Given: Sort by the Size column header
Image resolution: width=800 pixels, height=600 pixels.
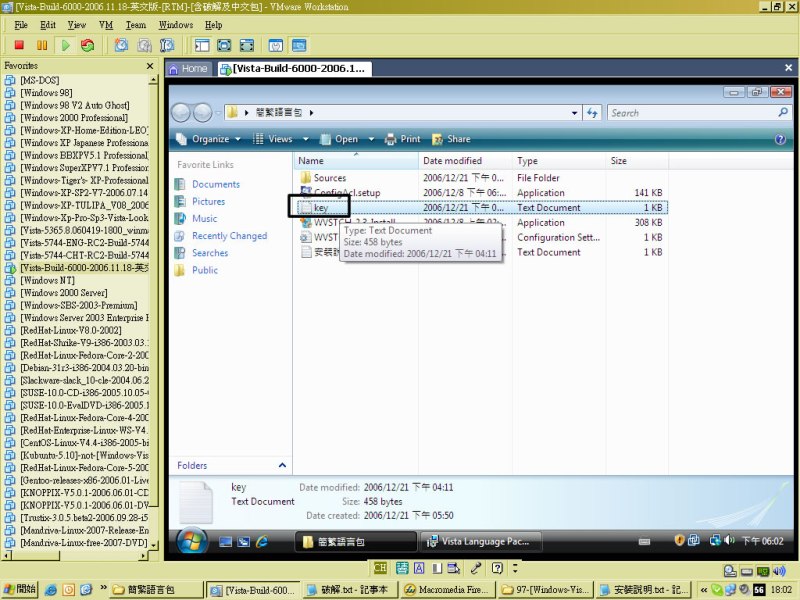Looking at the screenshot, I should tap(636, 161).
